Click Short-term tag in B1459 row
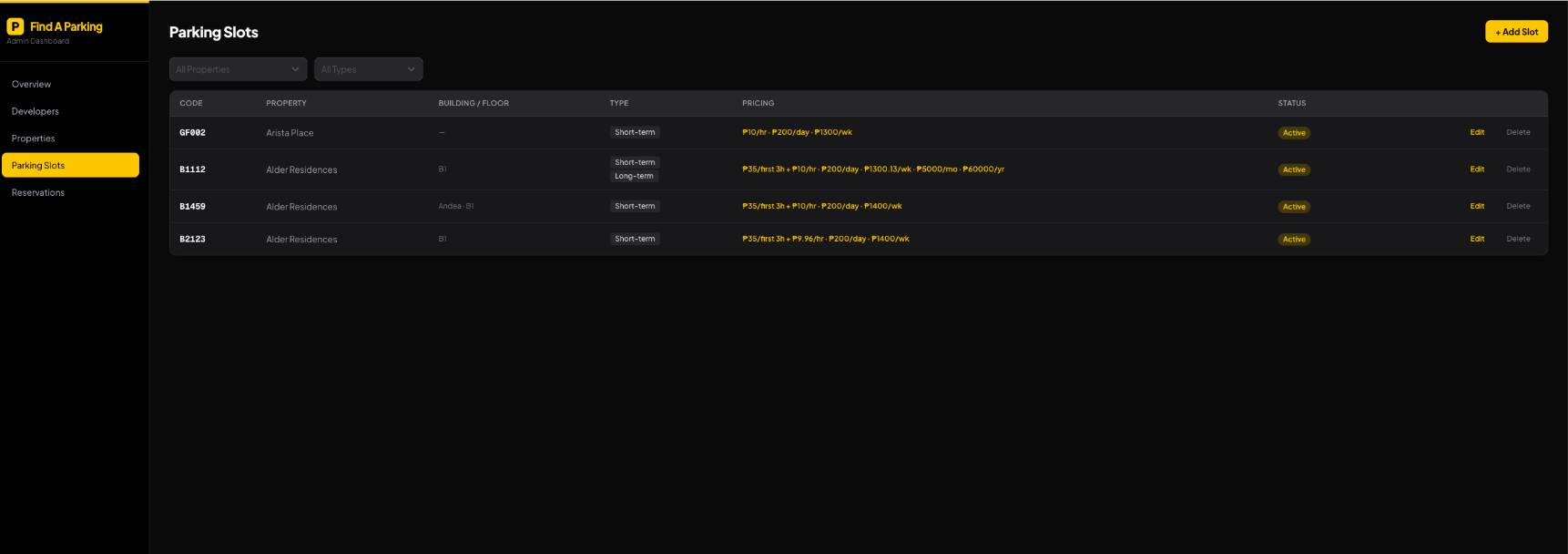Image resolution: width=1568 pixels, height=554 pixels. (x=635, y=206)
